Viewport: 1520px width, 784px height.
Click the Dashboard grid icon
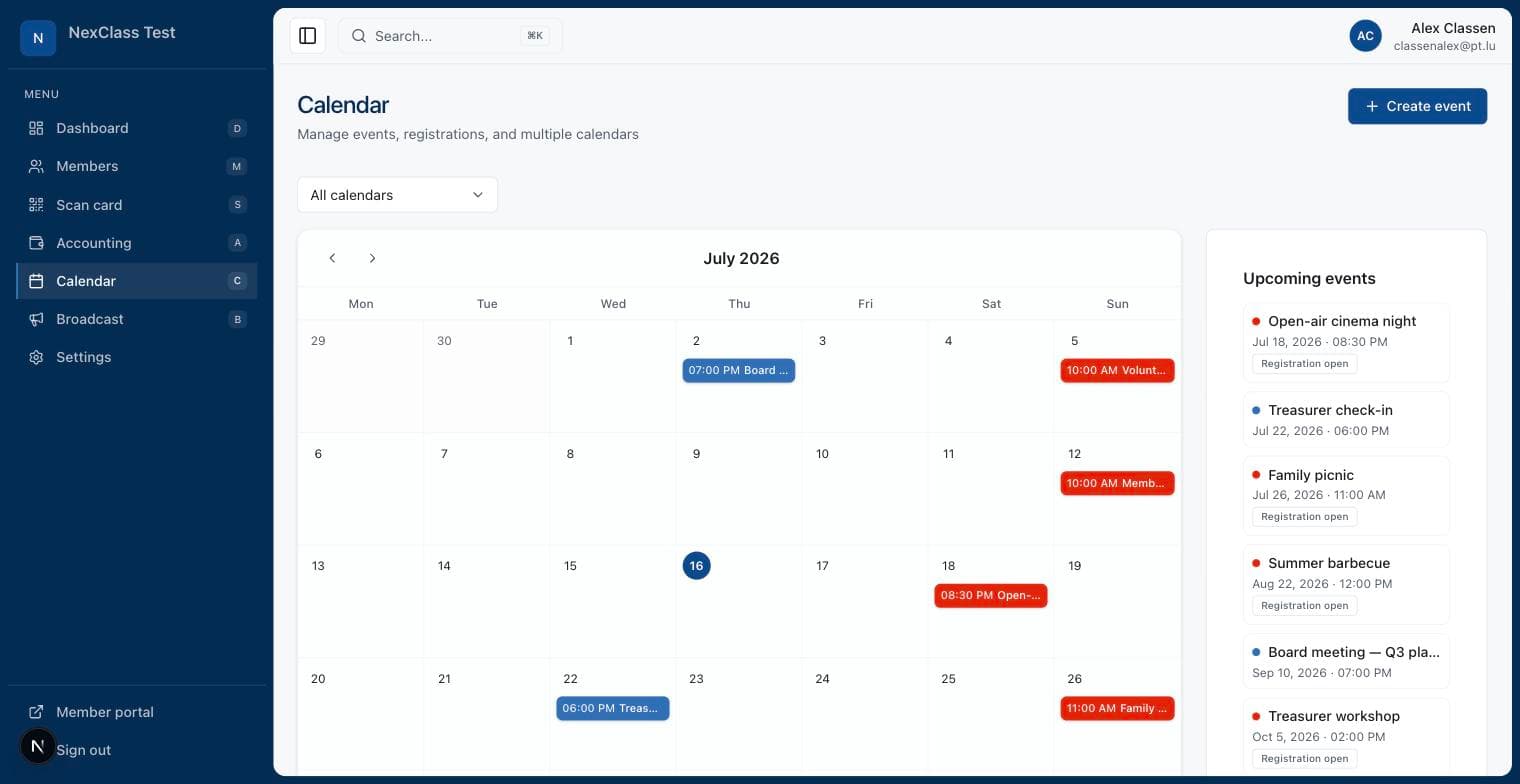click(36, 128)
